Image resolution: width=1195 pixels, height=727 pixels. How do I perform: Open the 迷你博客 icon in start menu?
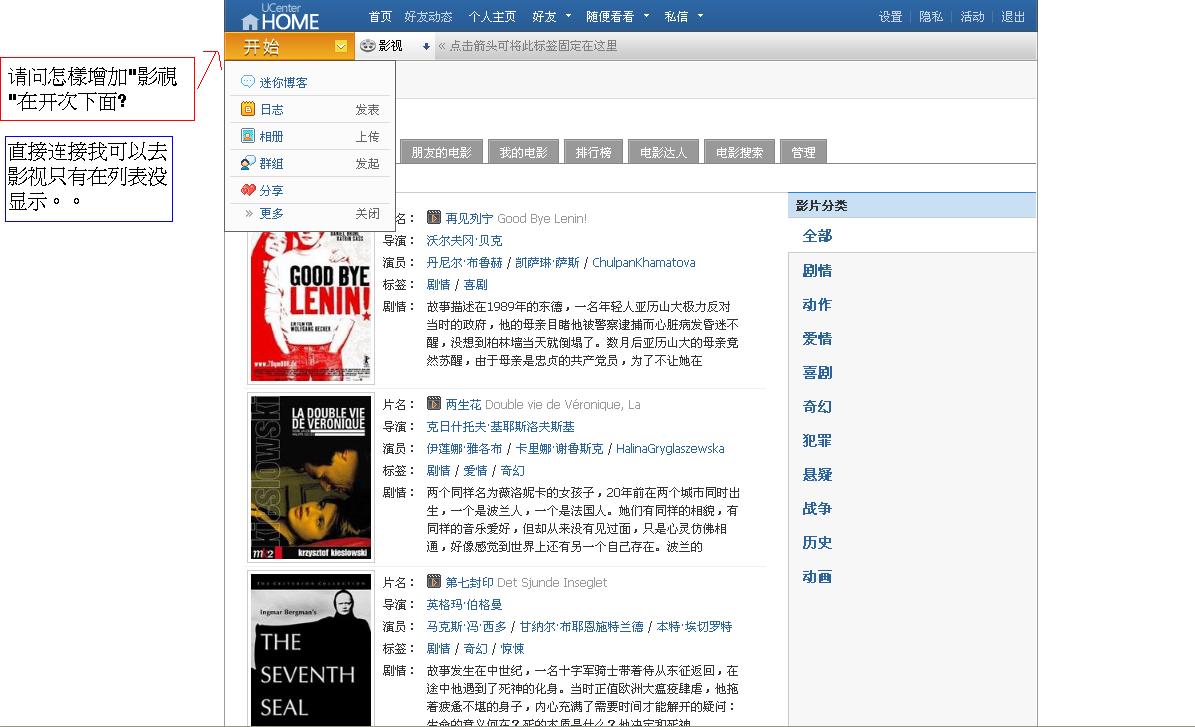click(248, 82)
